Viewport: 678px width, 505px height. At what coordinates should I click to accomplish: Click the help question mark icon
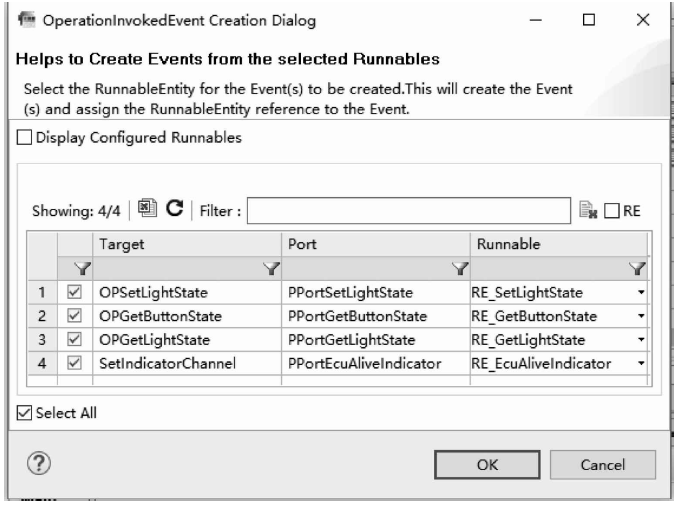[x=41, y=463]
